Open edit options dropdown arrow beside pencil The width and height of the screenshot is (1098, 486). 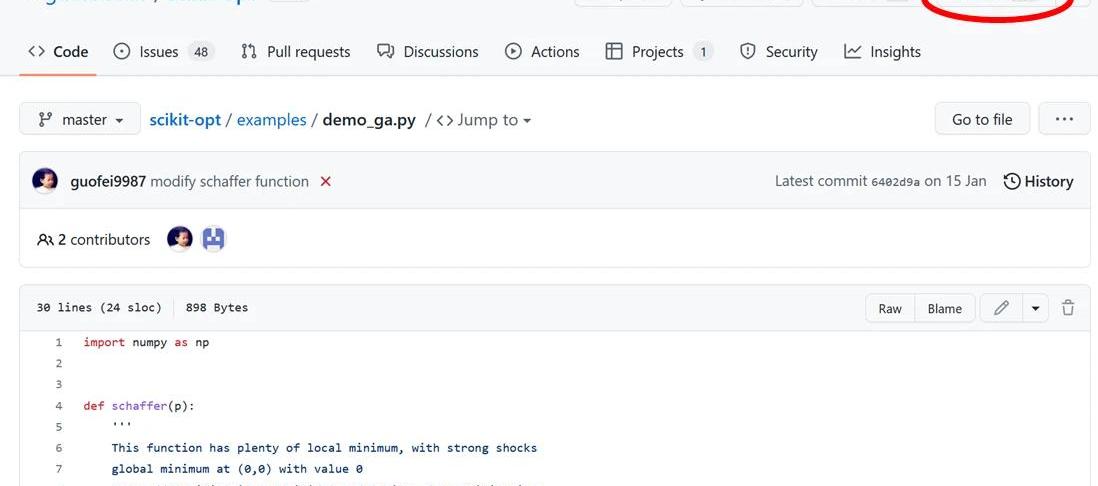pyautogui.click(x=1035, y=308)
